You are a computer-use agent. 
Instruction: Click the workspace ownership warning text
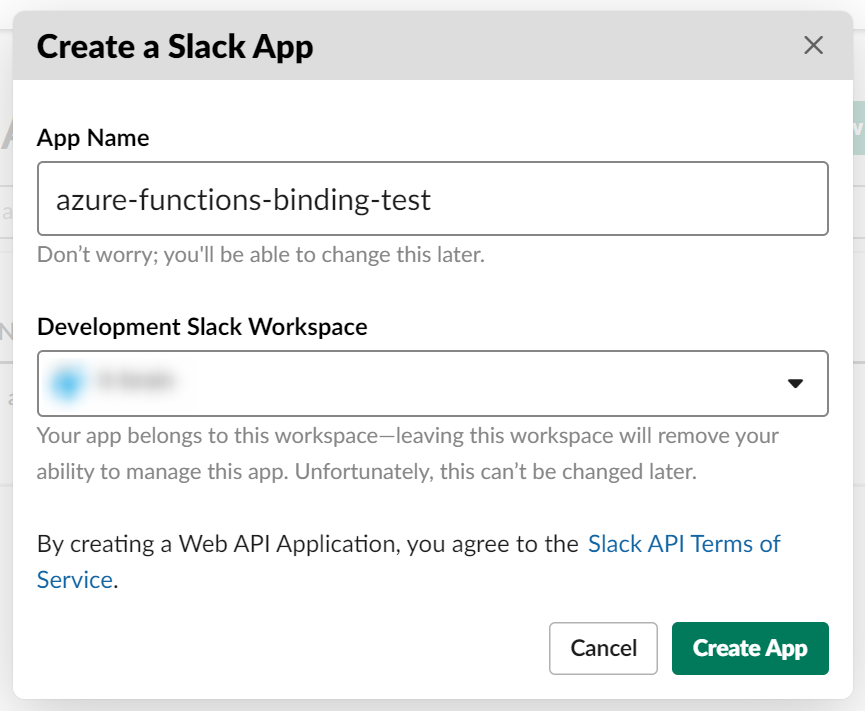pyautogui.click(x=407, y=453)
